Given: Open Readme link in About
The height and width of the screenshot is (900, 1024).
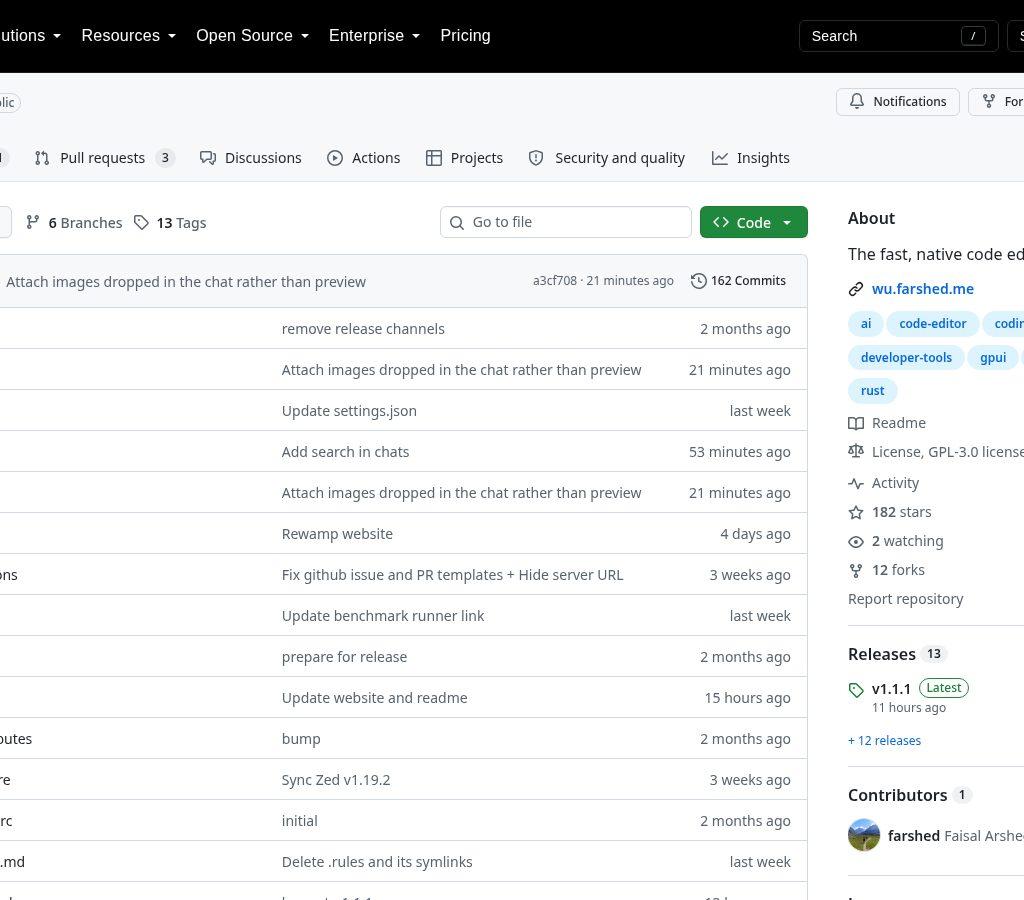Looking at the screenshot, I should tap(898, 423).
